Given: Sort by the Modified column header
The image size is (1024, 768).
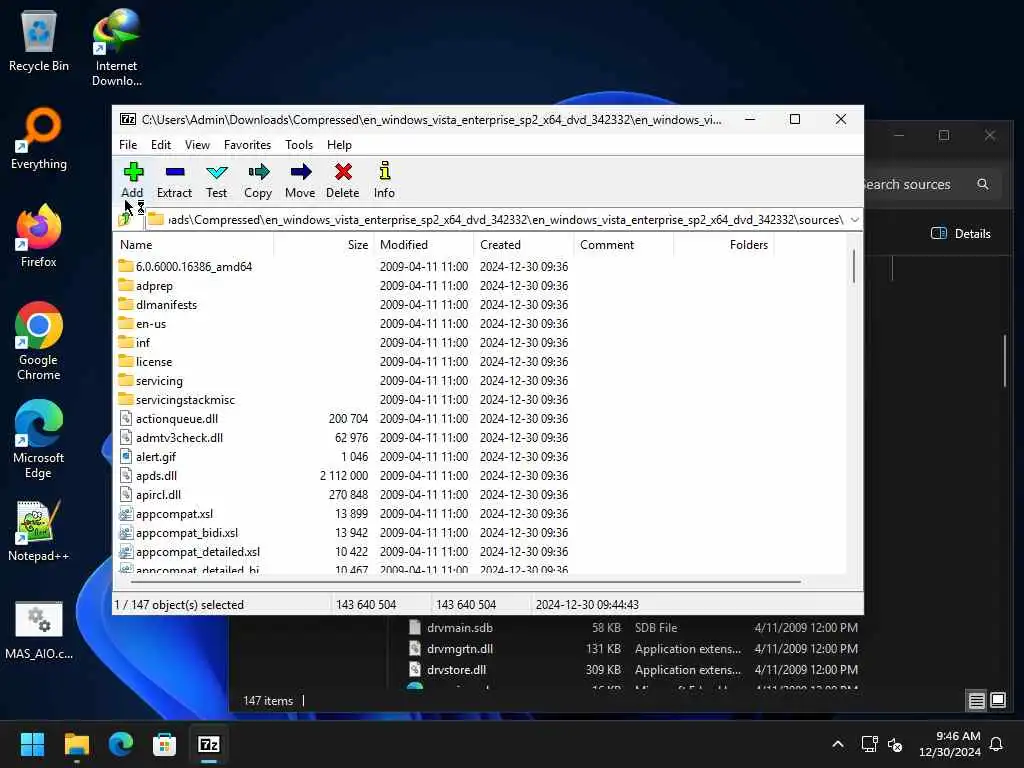Looking at the screenshot, I should pyautogui.click(x=424, y=245).
